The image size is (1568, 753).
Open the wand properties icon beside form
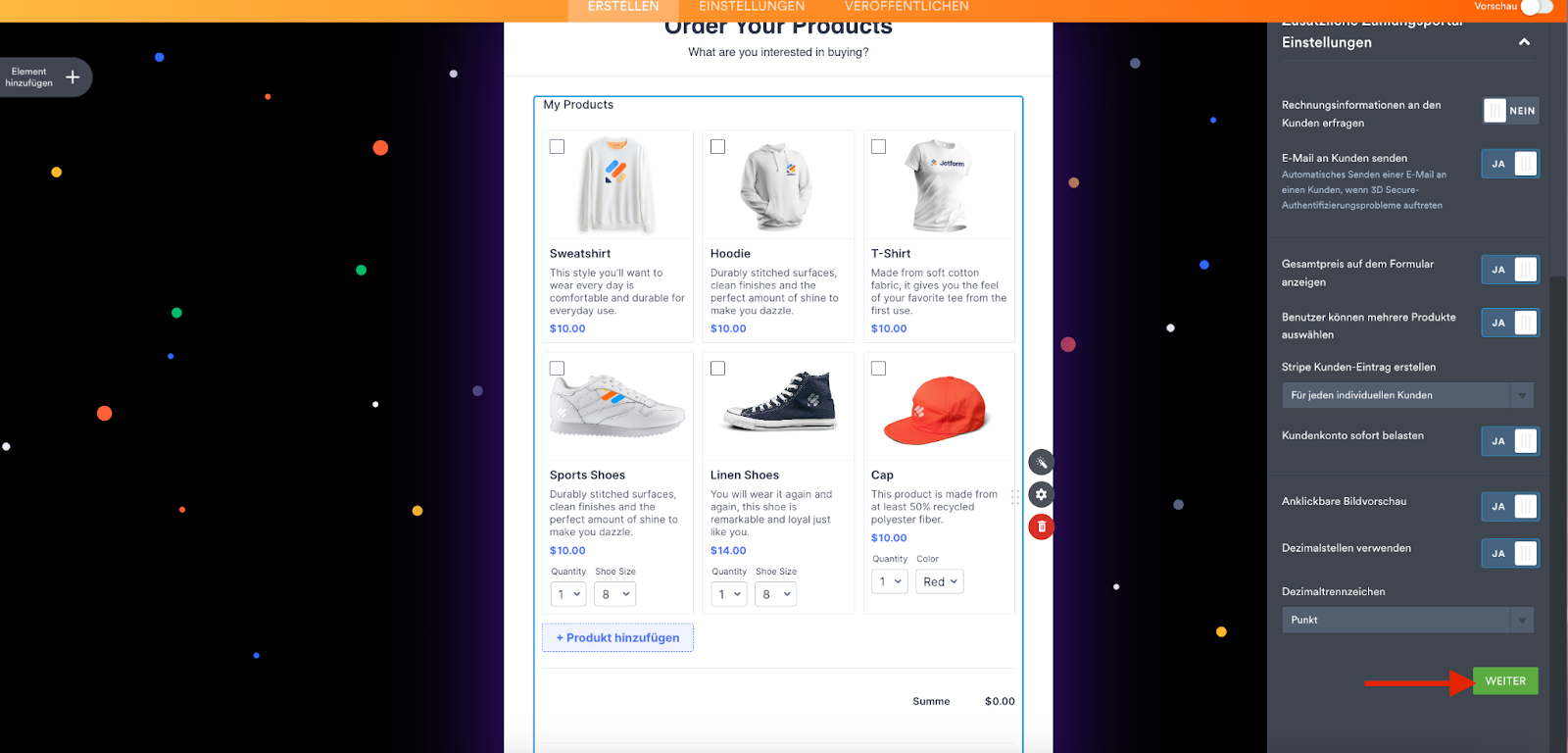pyautogui.click(x=1041, y=462)
